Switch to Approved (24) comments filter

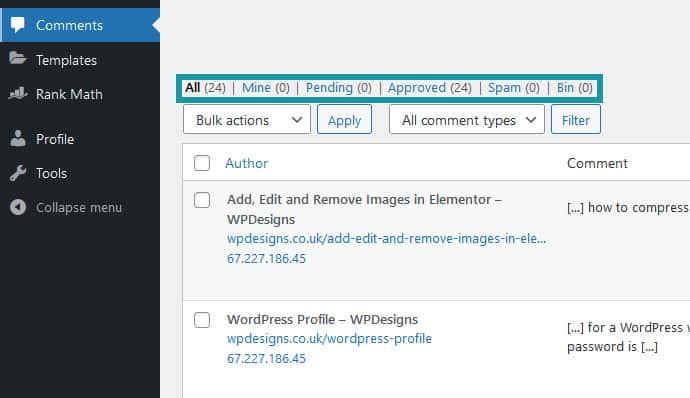[x=429, y=88]
